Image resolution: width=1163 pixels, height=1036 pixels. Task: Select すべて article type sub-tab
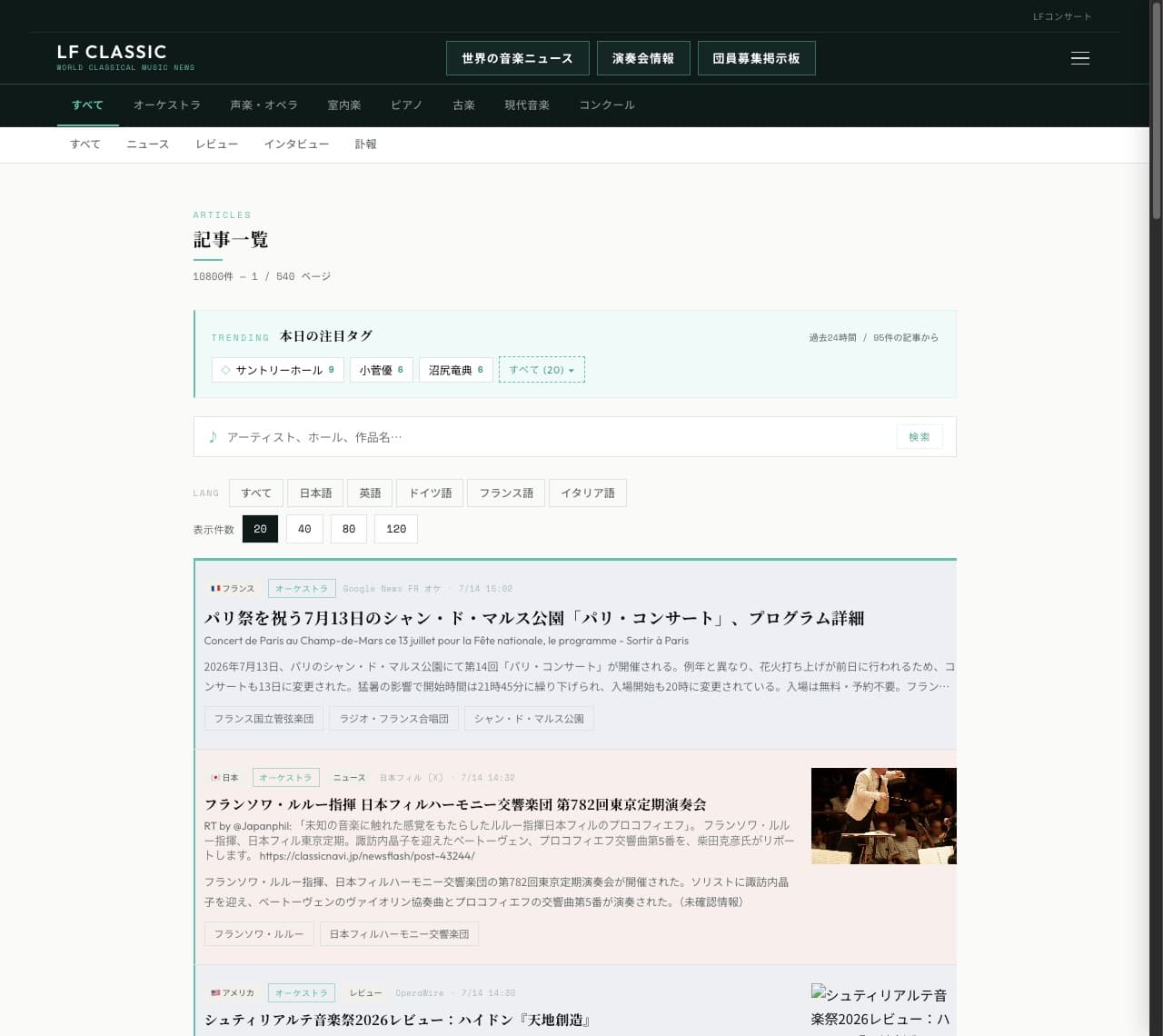pyautogui.click(x=85, y=144)
